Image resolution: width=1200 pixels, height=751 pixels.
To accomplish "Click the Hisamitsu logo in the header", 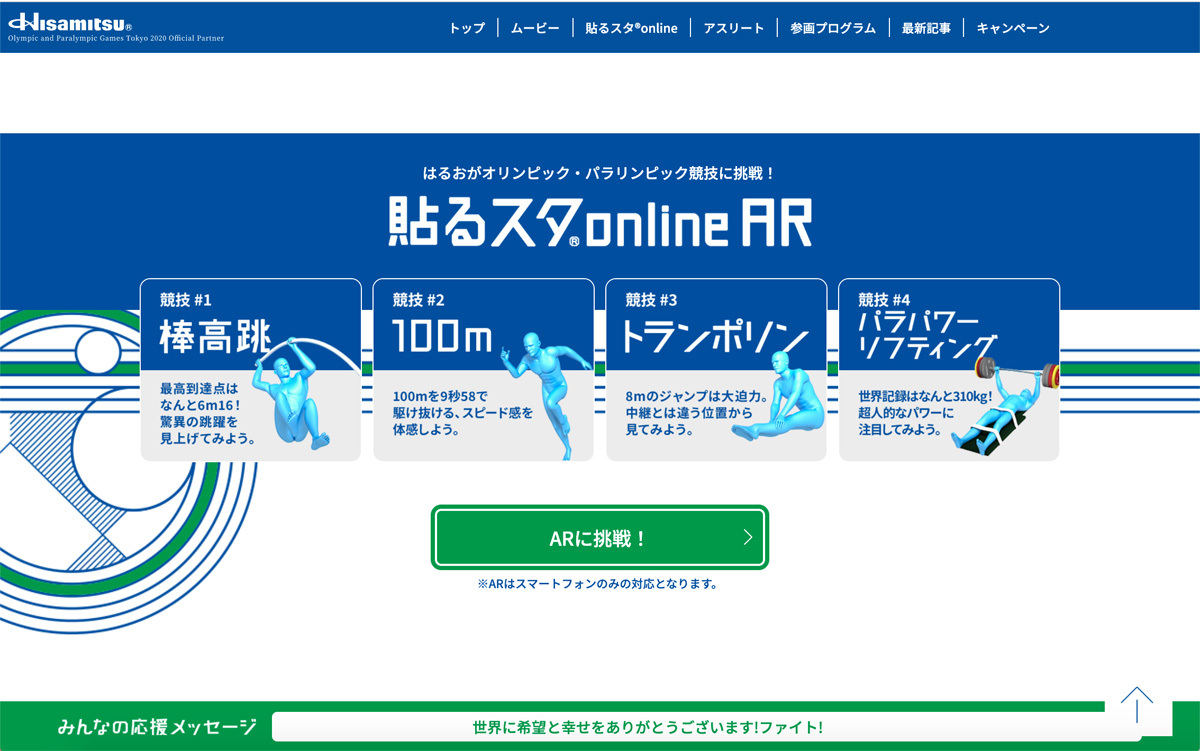I will (x=70, y=21).
